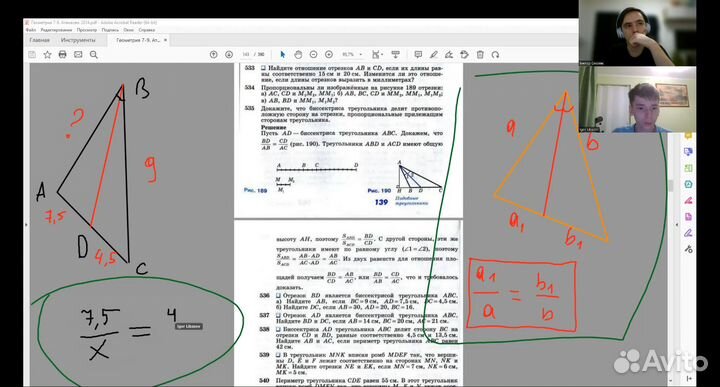The height and width of the screenshot is (387, 720).
Task: Click the read mode scroll icon
Action: [395, 55]
